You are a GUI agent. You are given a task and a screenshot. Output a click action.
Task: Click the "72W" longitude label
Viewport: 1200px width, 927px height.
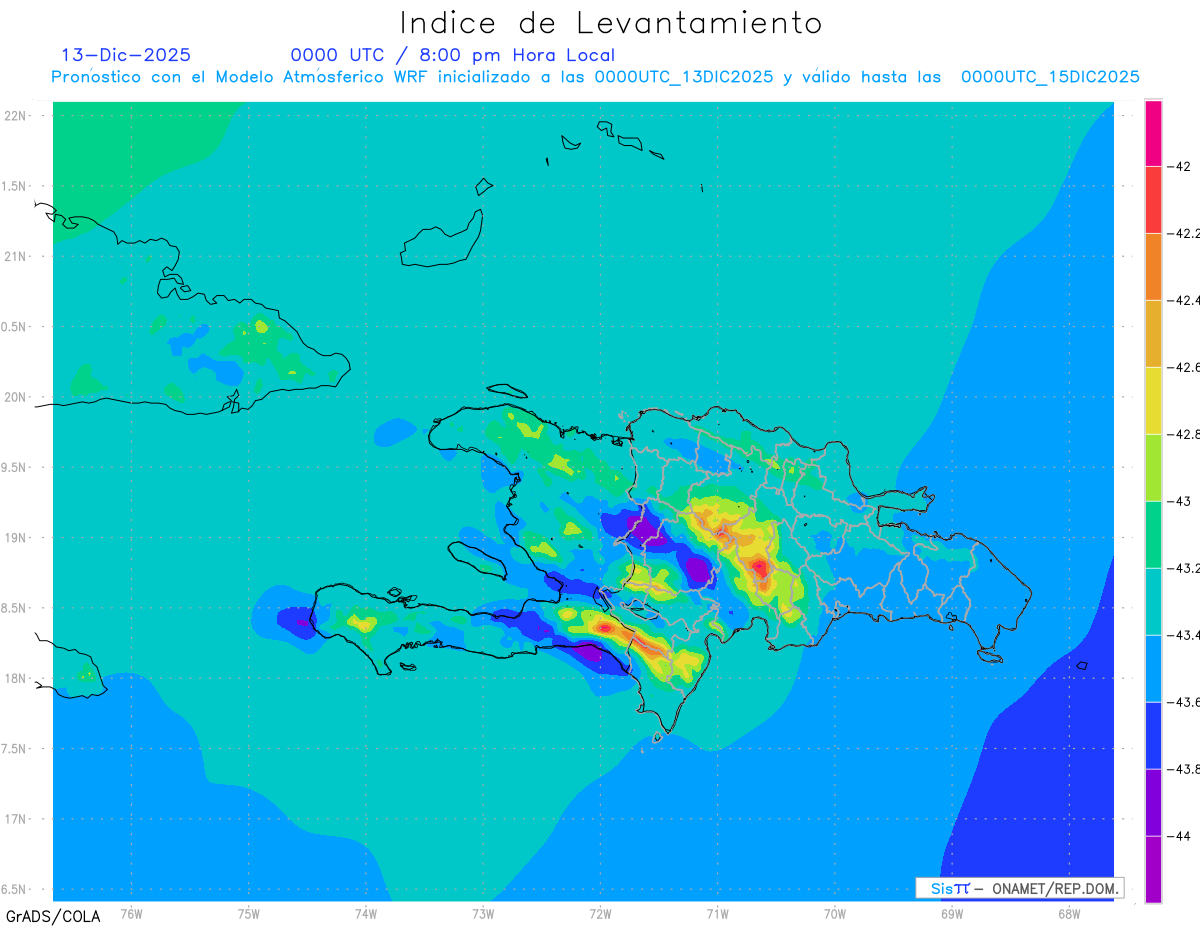click(x=600, y=912)
